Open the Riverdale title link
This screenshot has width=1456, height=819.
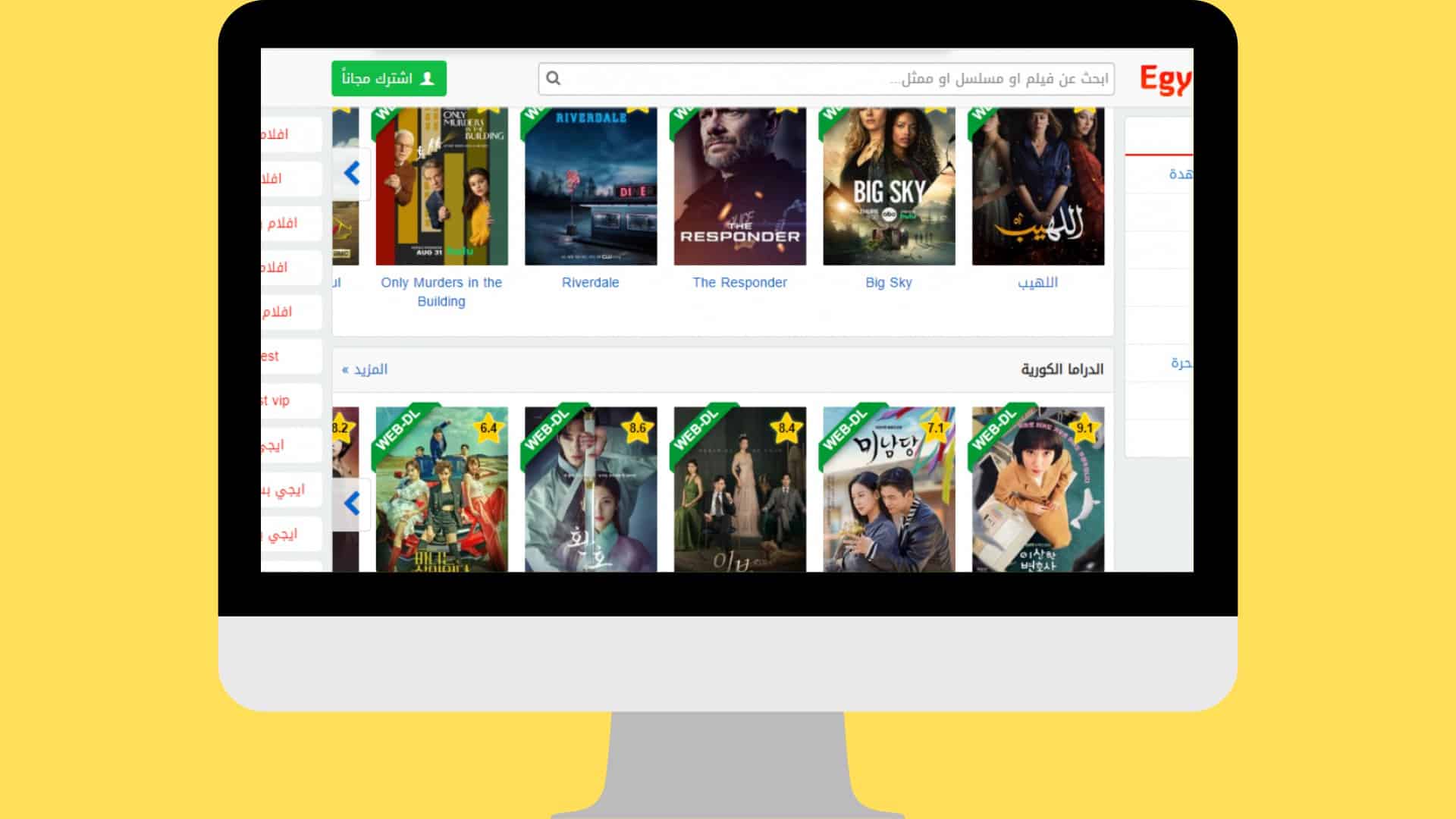[591, 282]
